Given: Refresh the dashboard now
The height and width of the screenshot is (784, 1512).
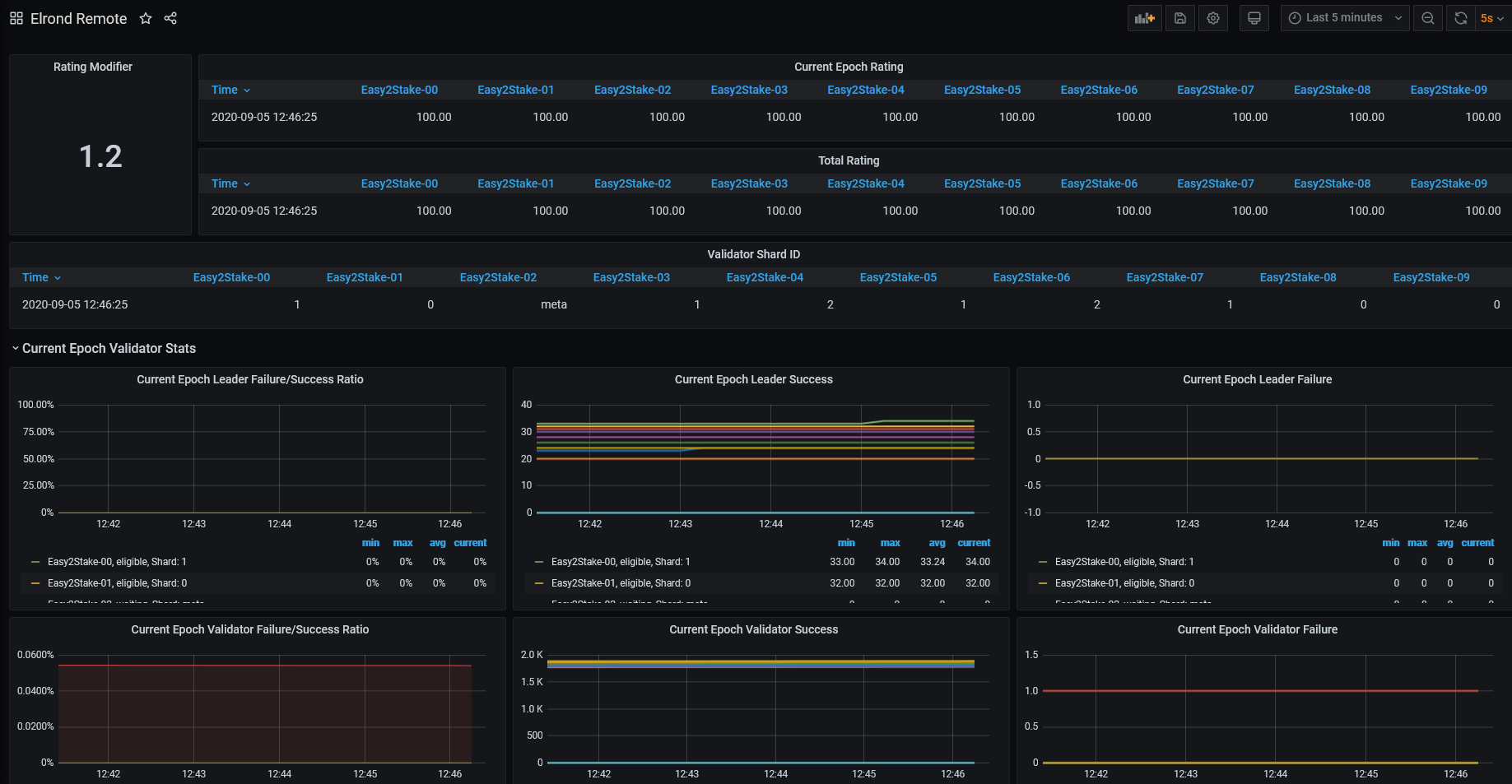Looking at the screenshot, I should 1461,18.
